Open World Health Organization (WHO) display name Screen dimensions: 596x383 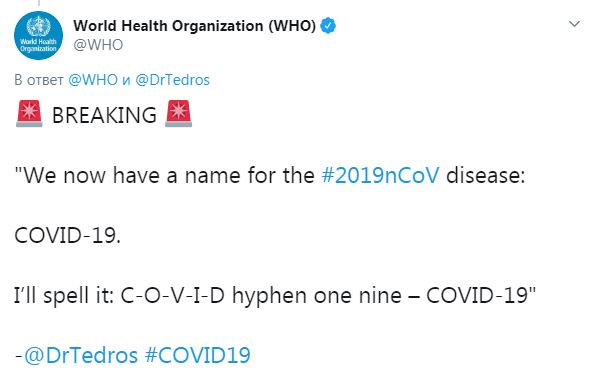tap(195, 26)
